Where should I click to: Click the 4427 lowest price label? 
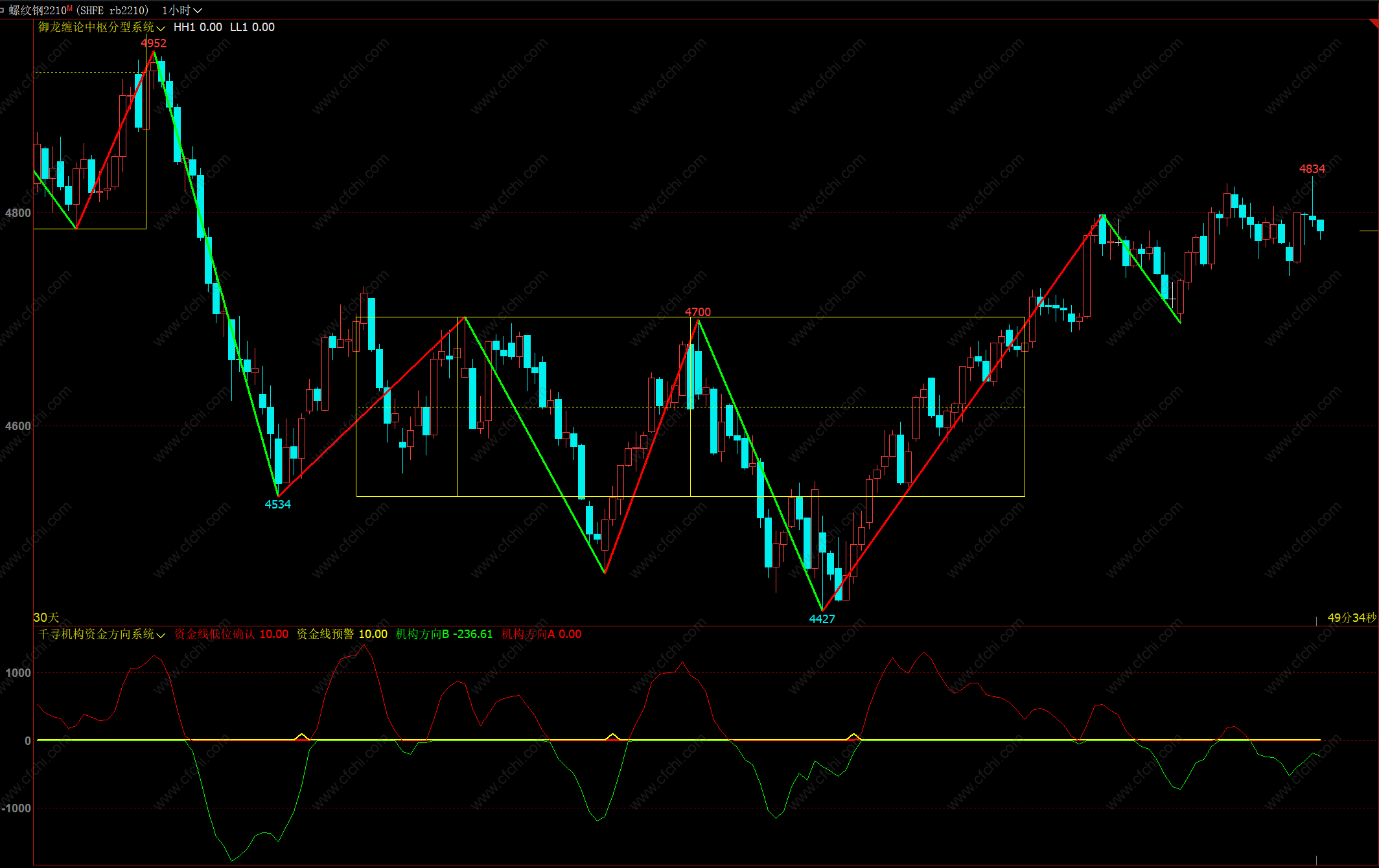click(822, 619)
